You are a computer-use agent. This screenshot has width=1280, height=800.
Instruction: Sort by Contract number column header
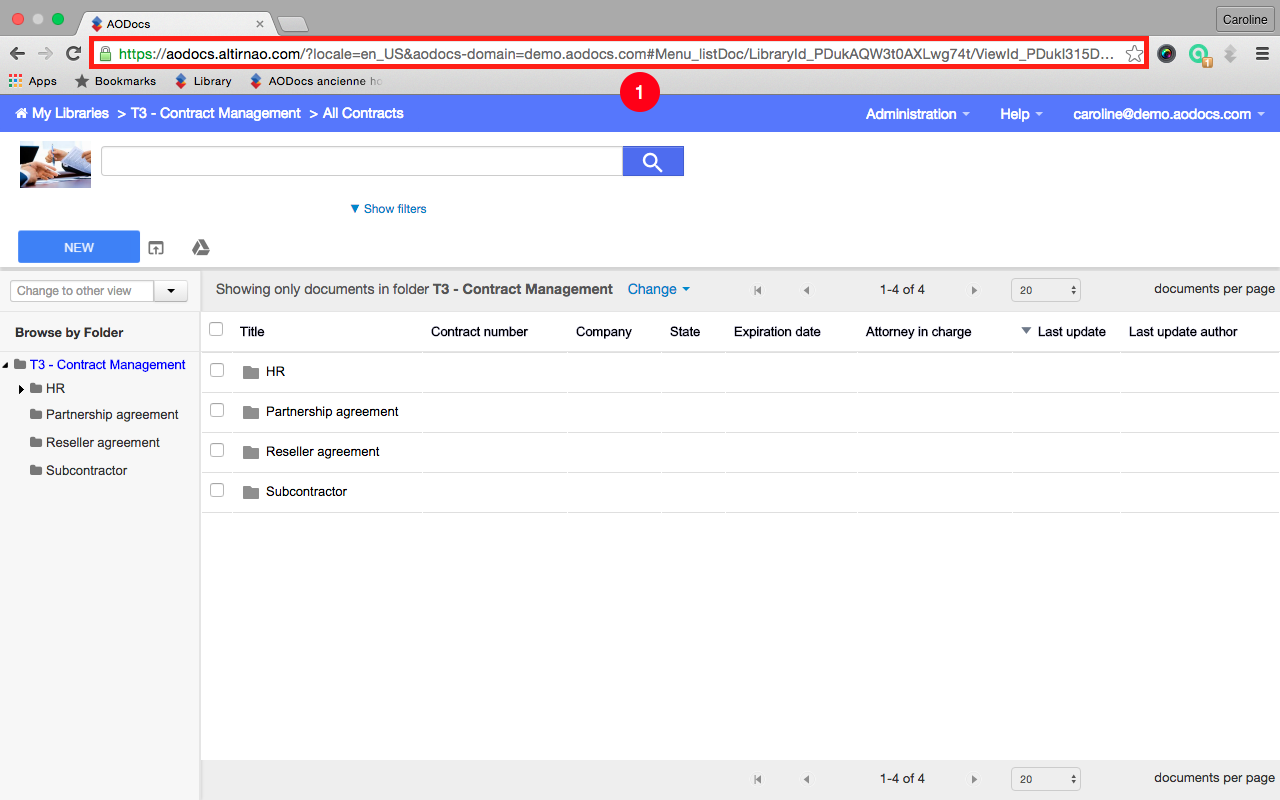tap(479, 331)
